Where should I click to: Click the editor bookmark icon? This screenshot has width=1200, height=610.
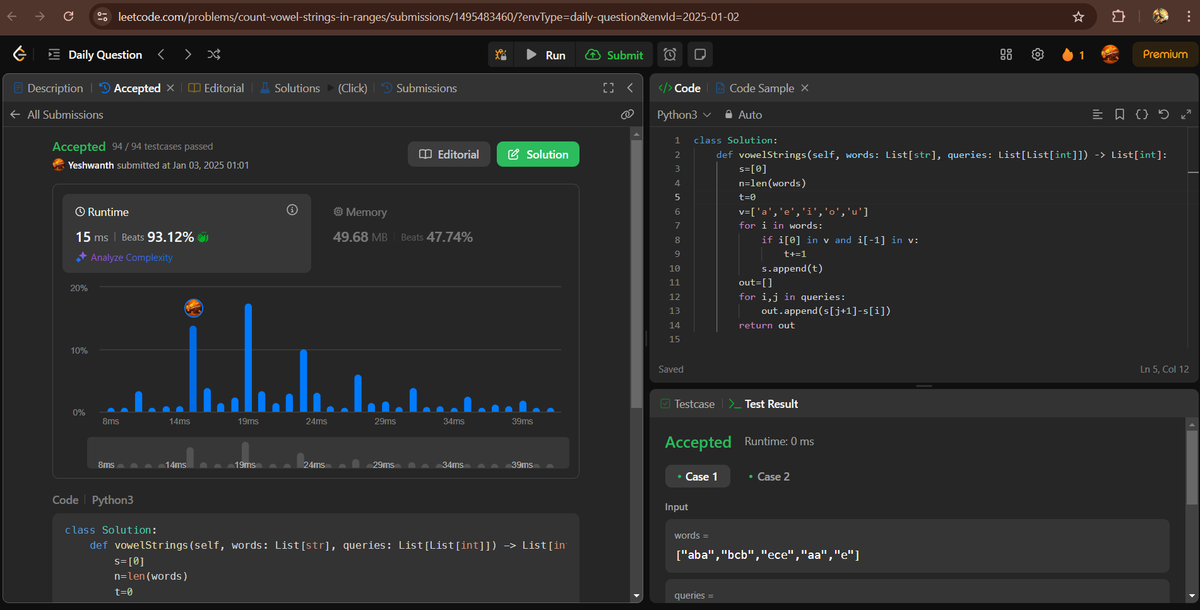click(1120, 115)
